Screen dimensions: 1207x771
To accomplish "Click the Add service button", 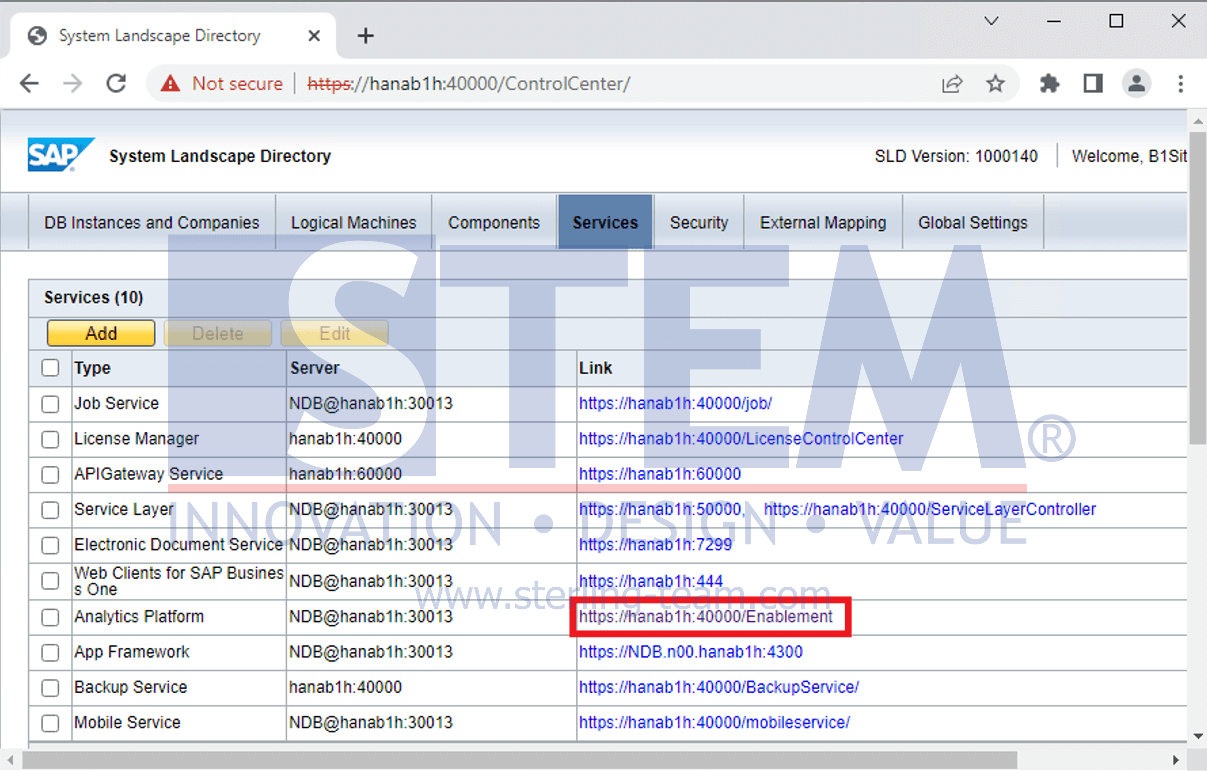I will [101, 333].
